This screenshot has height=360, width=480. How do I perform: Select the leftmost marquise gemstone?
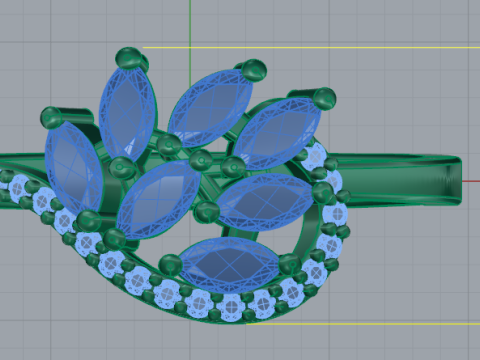coord(74,168)
